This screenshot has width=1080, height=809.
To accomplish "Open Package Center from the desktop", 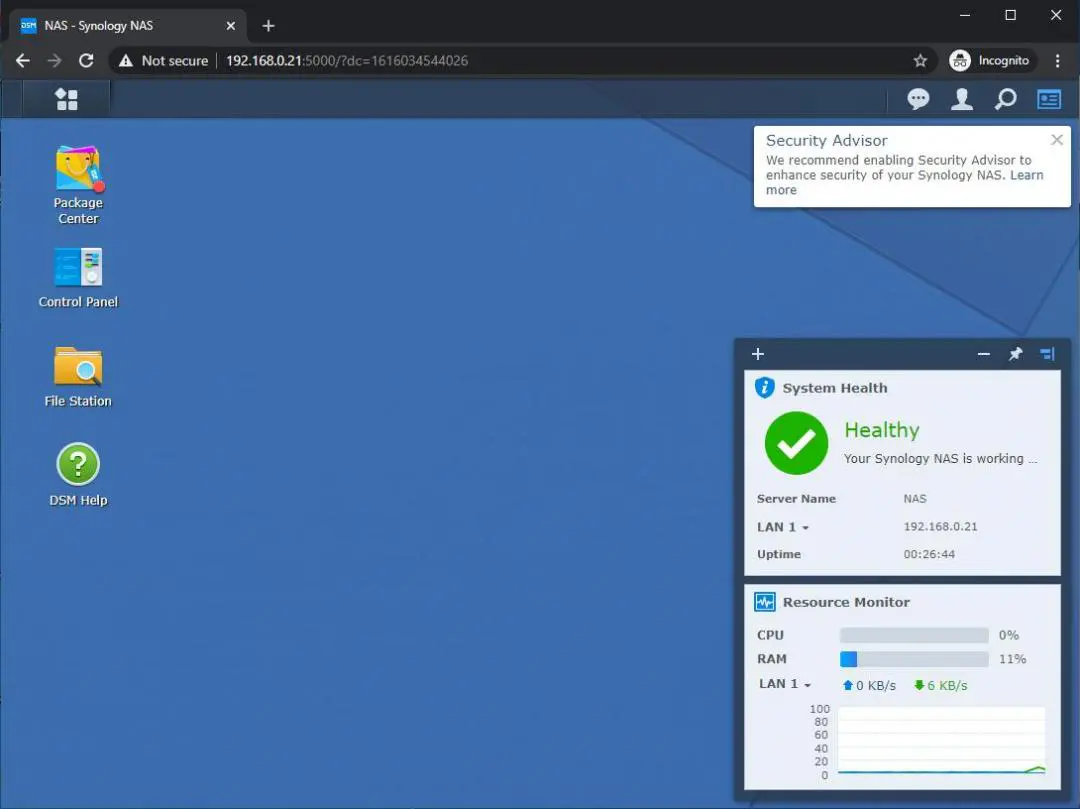I will 78,185.
